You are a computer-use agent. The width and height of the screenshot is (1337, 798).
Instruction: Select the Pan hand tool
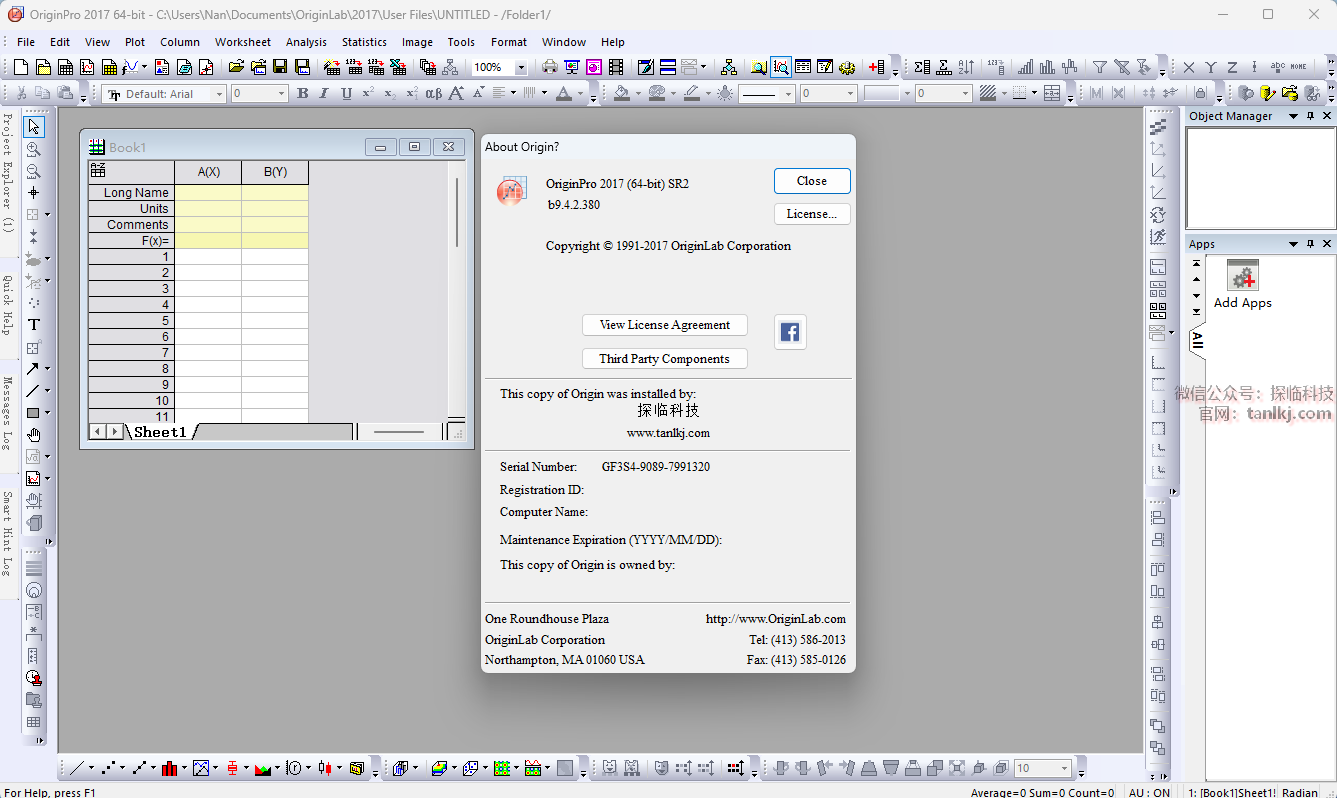pyautogui.click(x=34, y=434)
